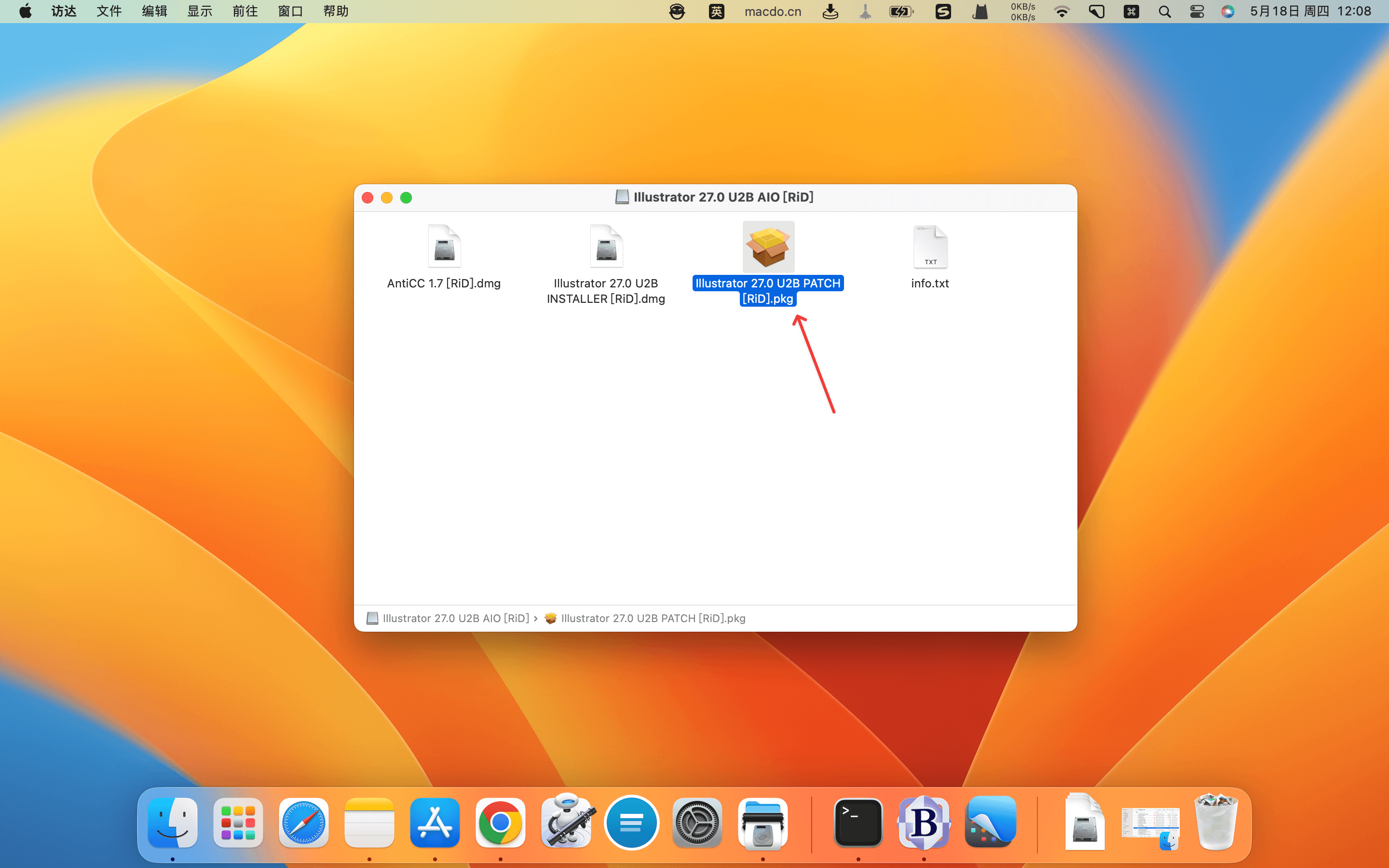Click the PATCH pkg item in path bar

(653, 618)
